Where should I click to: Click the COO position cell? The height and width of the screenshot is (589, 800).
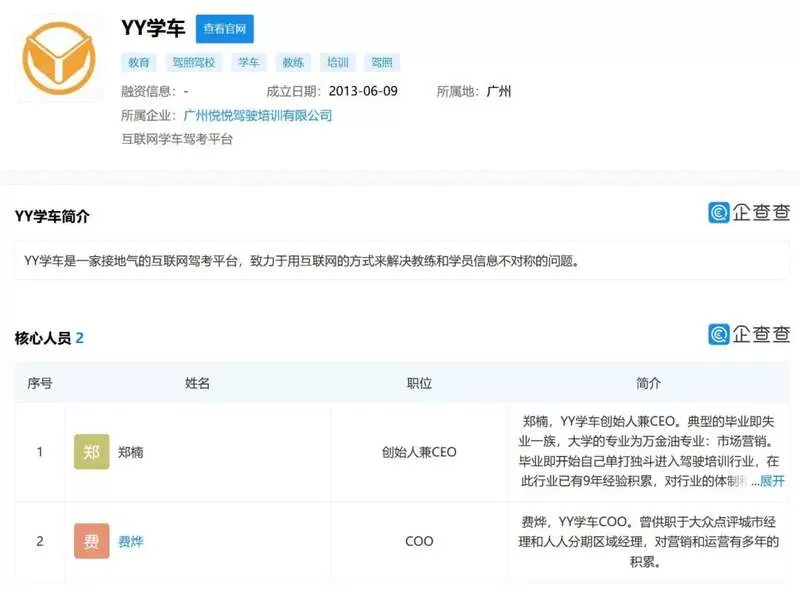(x=419, y=541)
